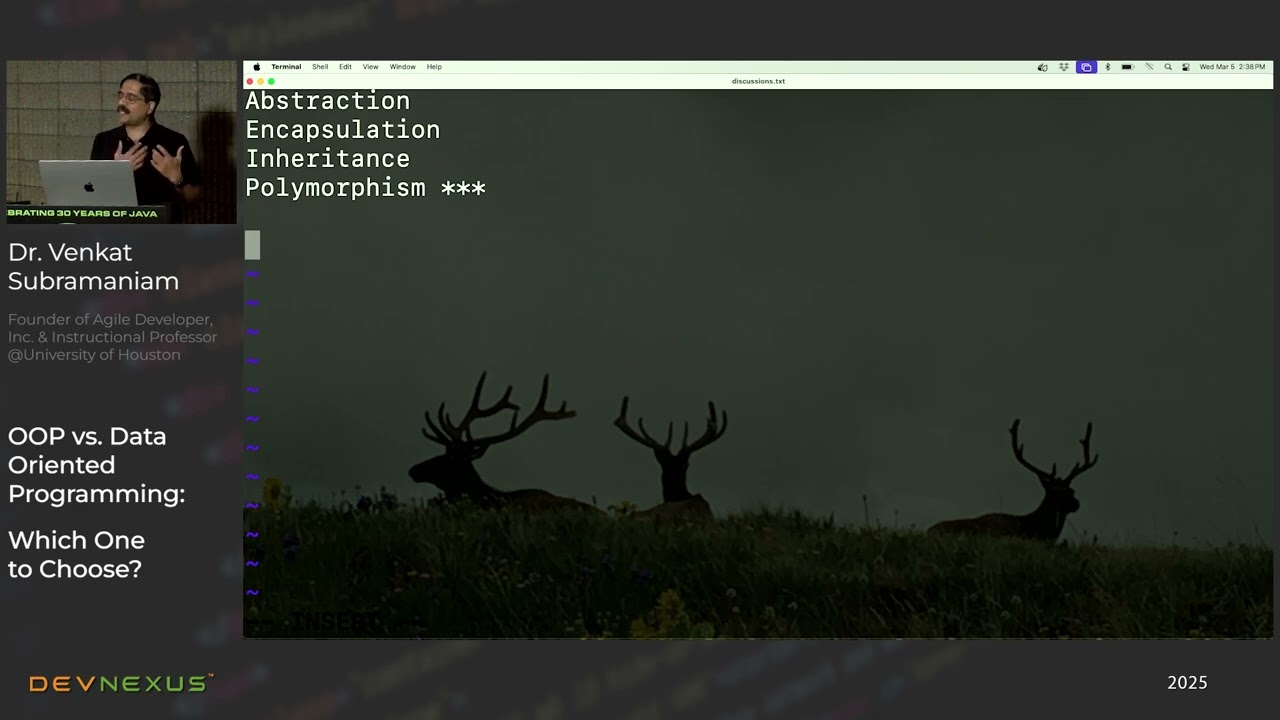Open the Shell menu
Viewport: 1280px width, 720px height.
click(x=320, y=67)
